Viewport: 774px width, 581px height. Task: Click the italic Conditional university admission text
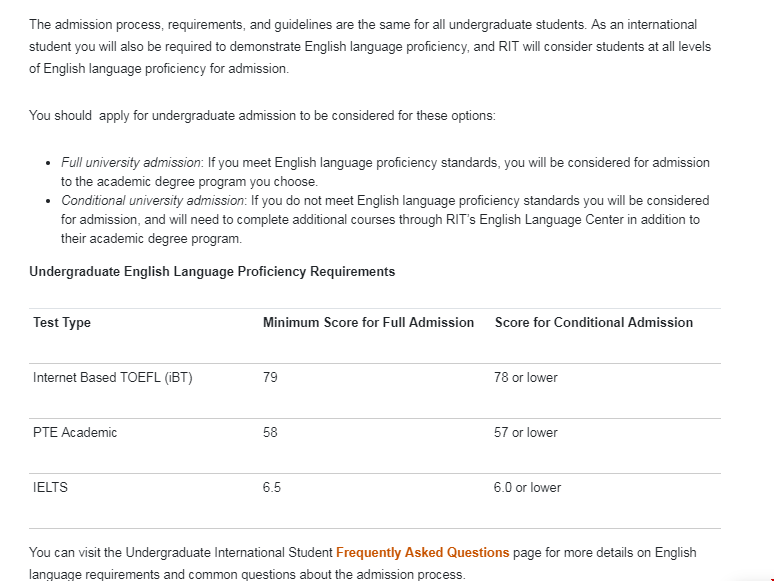152,200
